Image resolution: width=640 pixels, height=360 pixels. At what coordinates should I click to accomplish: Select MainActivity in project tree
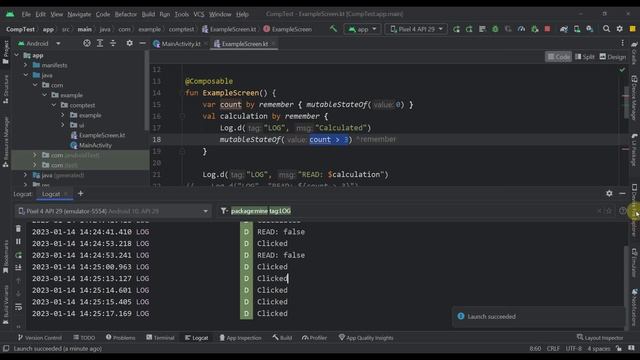click(91, 145)
